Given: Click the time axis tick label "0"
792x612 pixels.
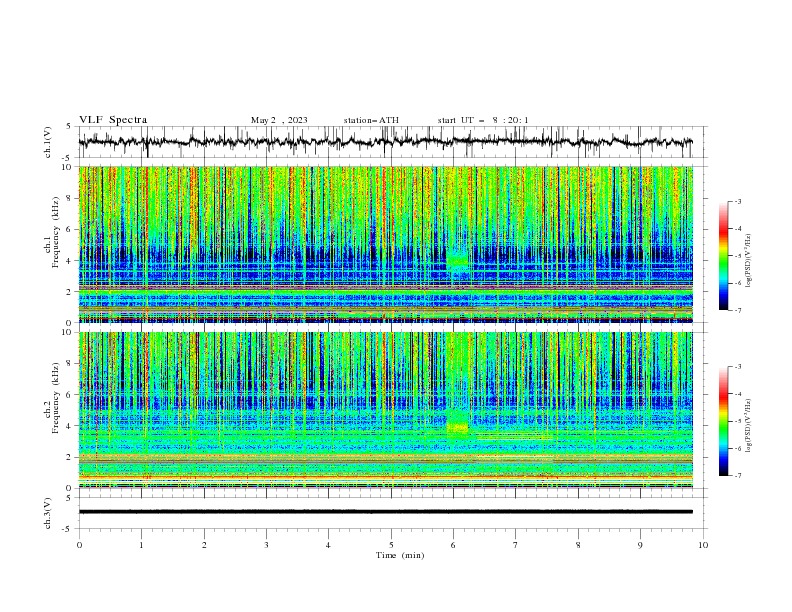Looking at the screenshot, I should (79, 545).
